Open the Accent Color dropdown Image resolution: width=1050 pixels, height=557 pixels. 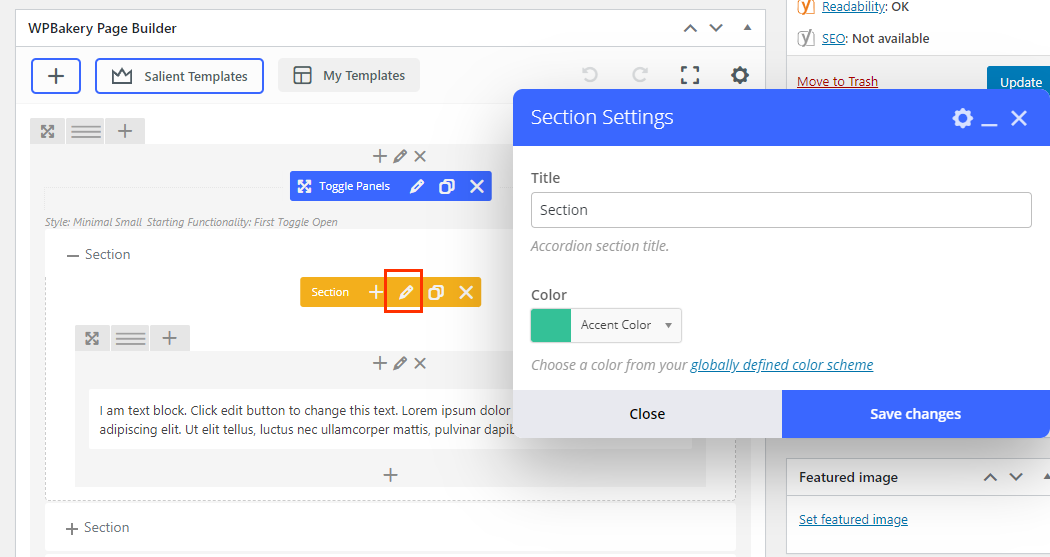click(626, 325)
